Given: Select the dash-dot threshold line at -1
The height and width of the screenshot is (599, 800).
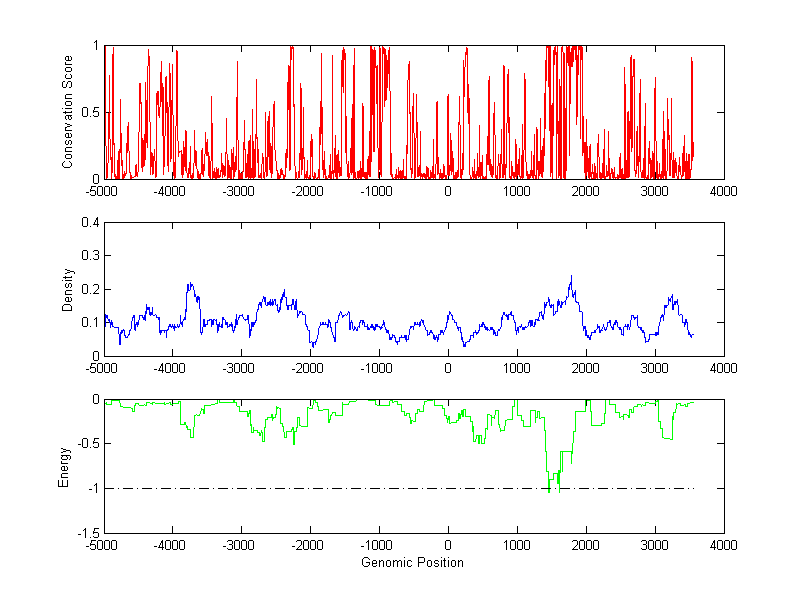Looking at the screenshot, I should [x=300, y=488].
